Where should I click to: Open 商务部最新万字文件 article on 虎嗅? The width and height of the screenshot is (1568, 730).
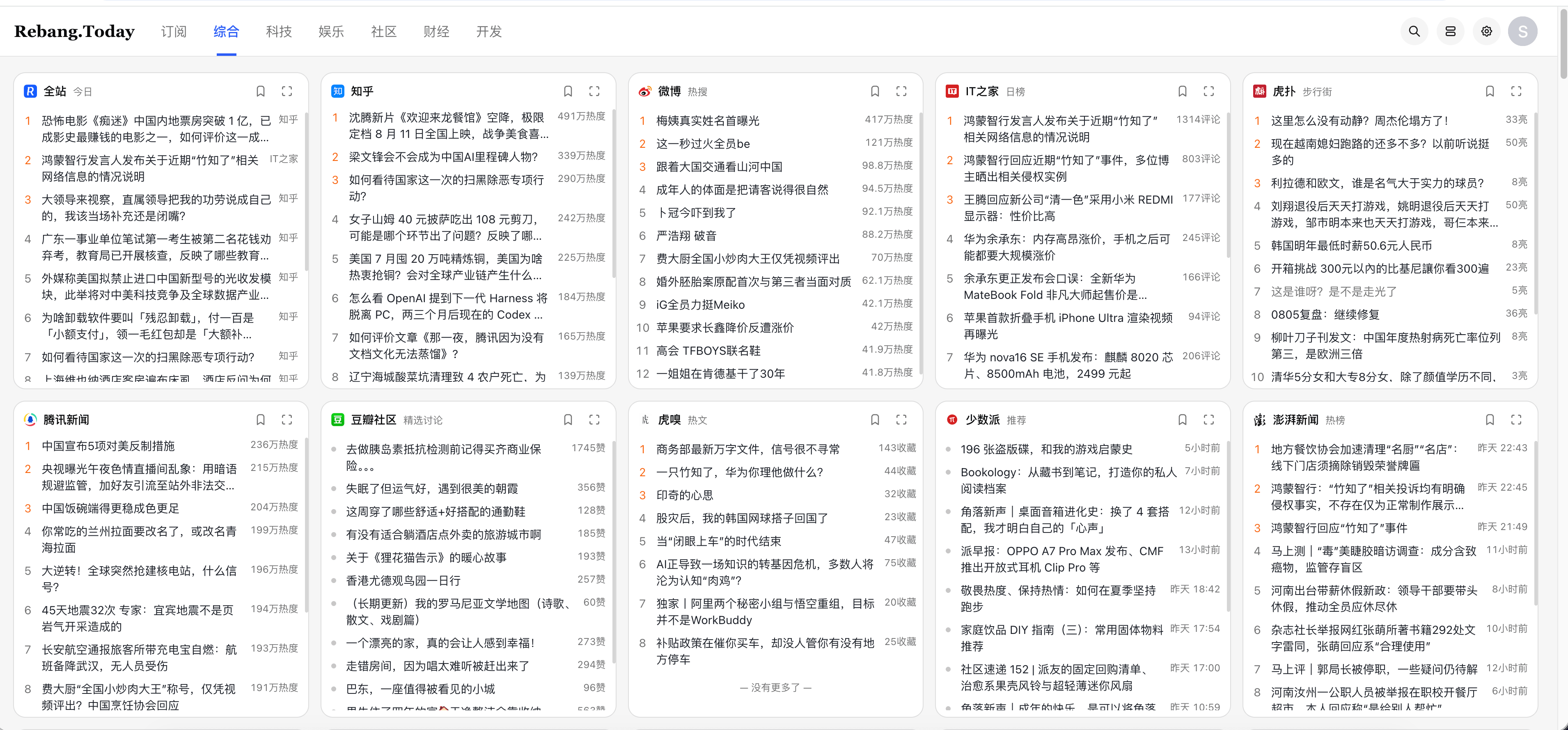[x=748, y=449]
